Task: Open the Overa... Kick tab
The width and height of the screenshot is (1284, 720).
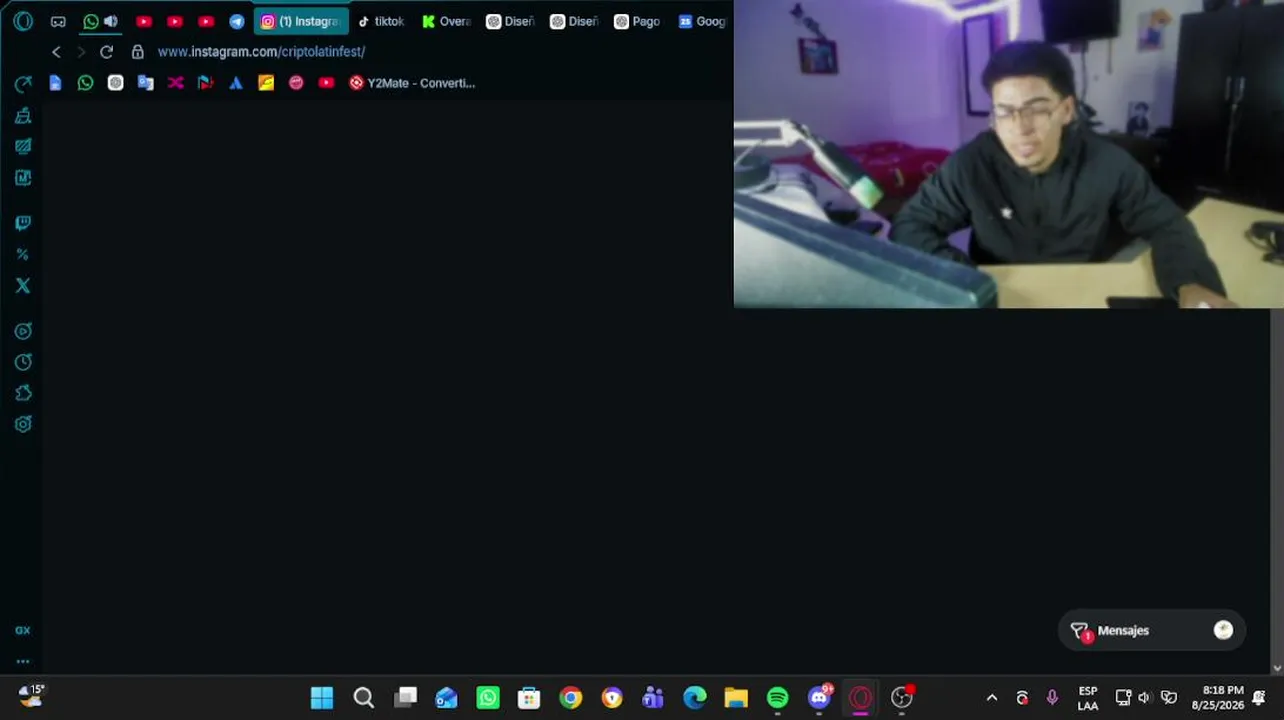Action: [446, 21]
